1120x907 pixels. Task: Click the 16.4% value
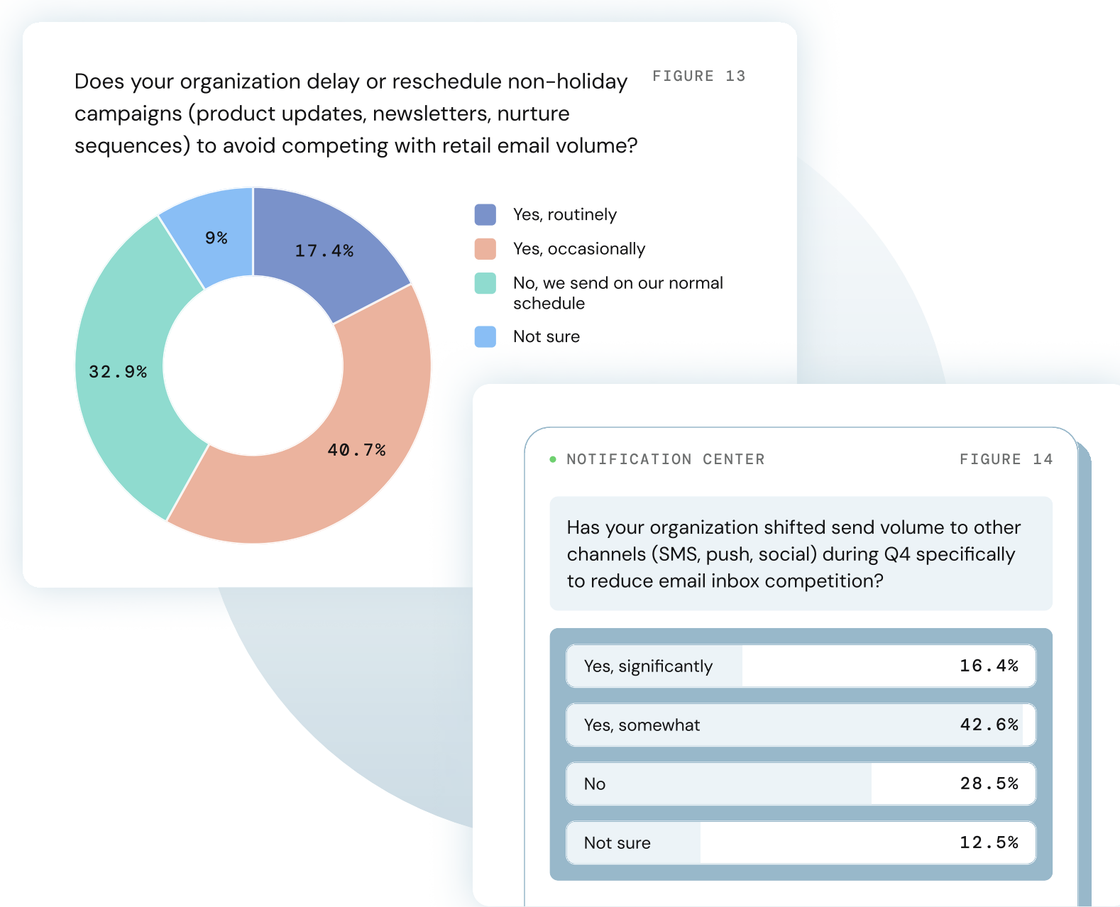click(989, 666)
